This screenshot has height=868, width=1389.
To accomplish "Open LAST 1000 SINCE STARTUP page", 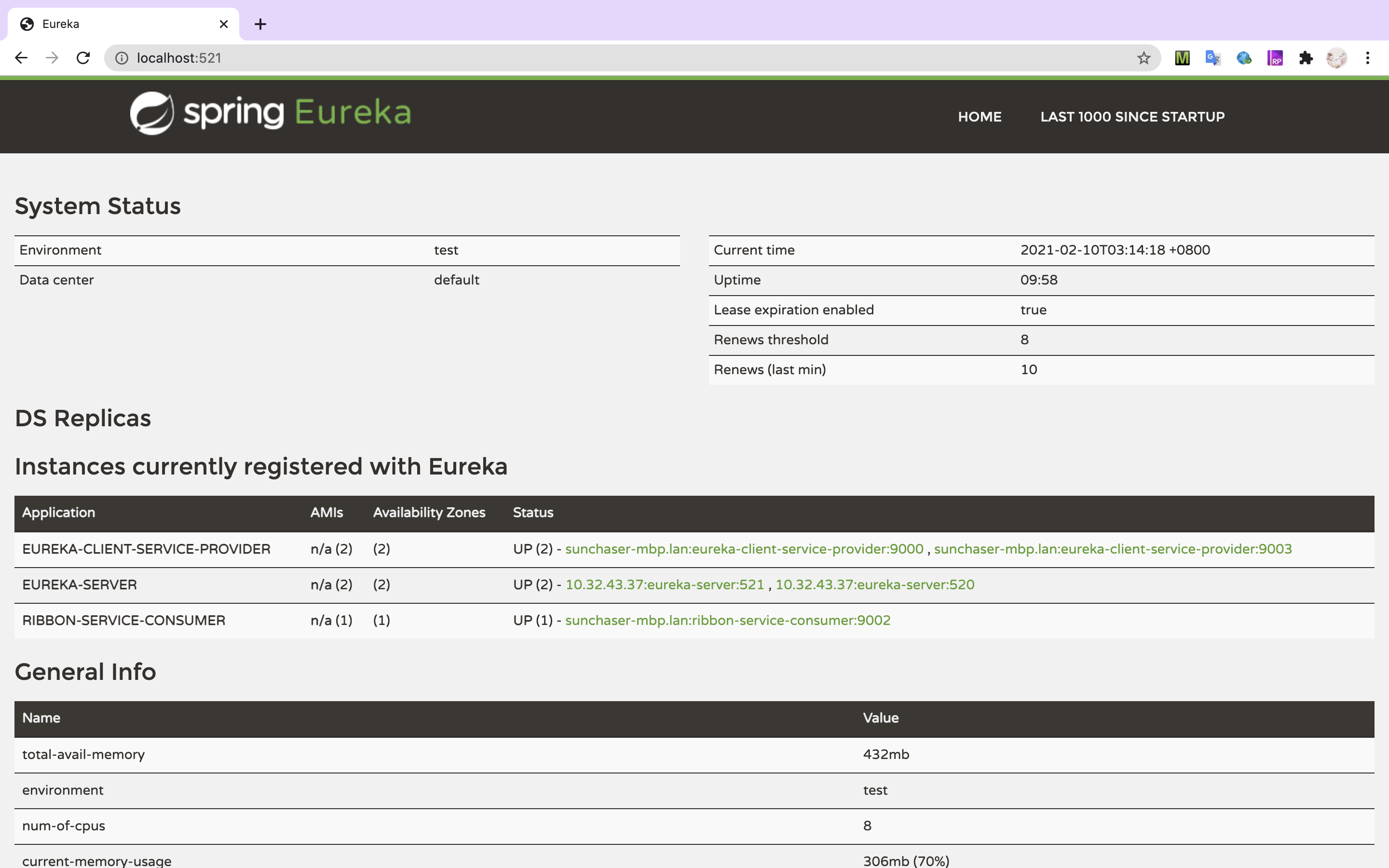I will 1132,117.
